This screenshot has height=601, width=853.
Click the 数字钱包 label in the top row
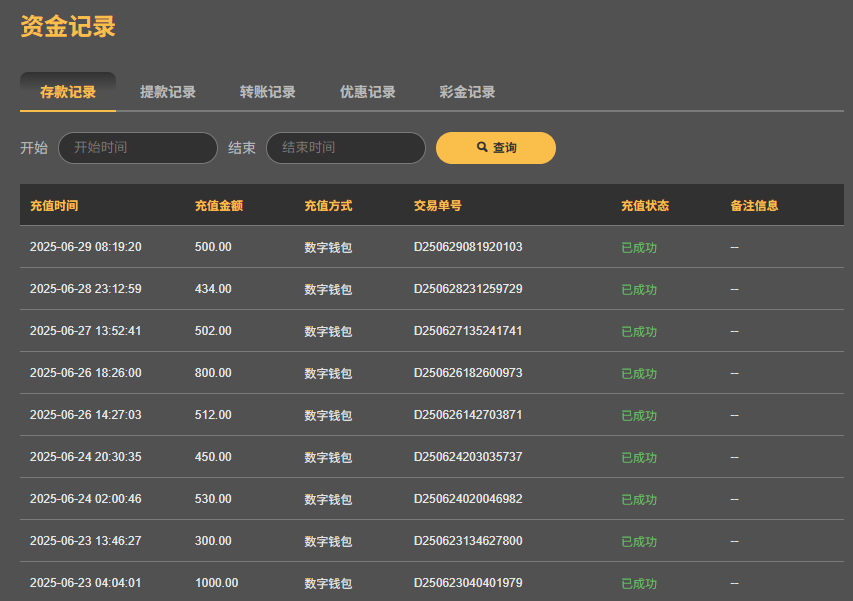click(327, 247)
